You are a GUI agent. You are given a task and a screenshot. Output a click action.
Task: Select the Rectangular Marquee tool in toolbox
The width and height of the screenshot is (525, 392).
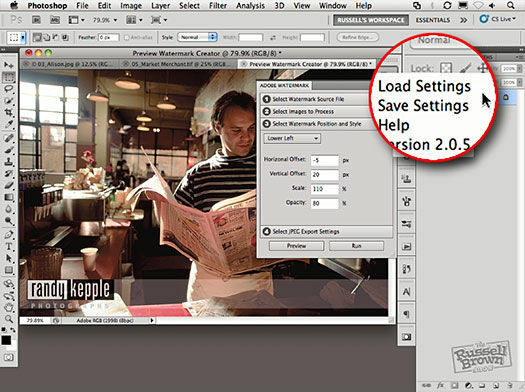[9, 77]
